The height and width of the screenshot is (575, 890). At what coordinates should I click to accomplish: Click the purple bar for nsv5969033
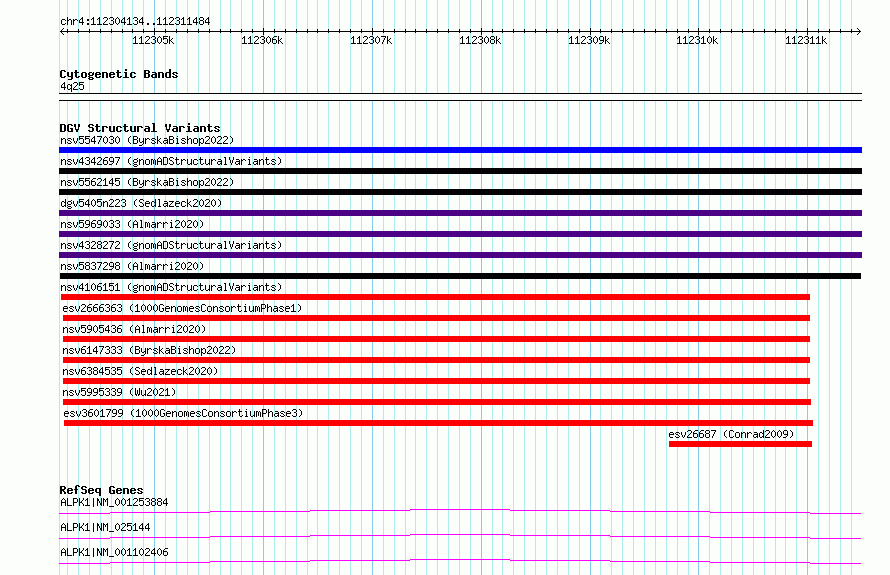(x=460, y=234)
